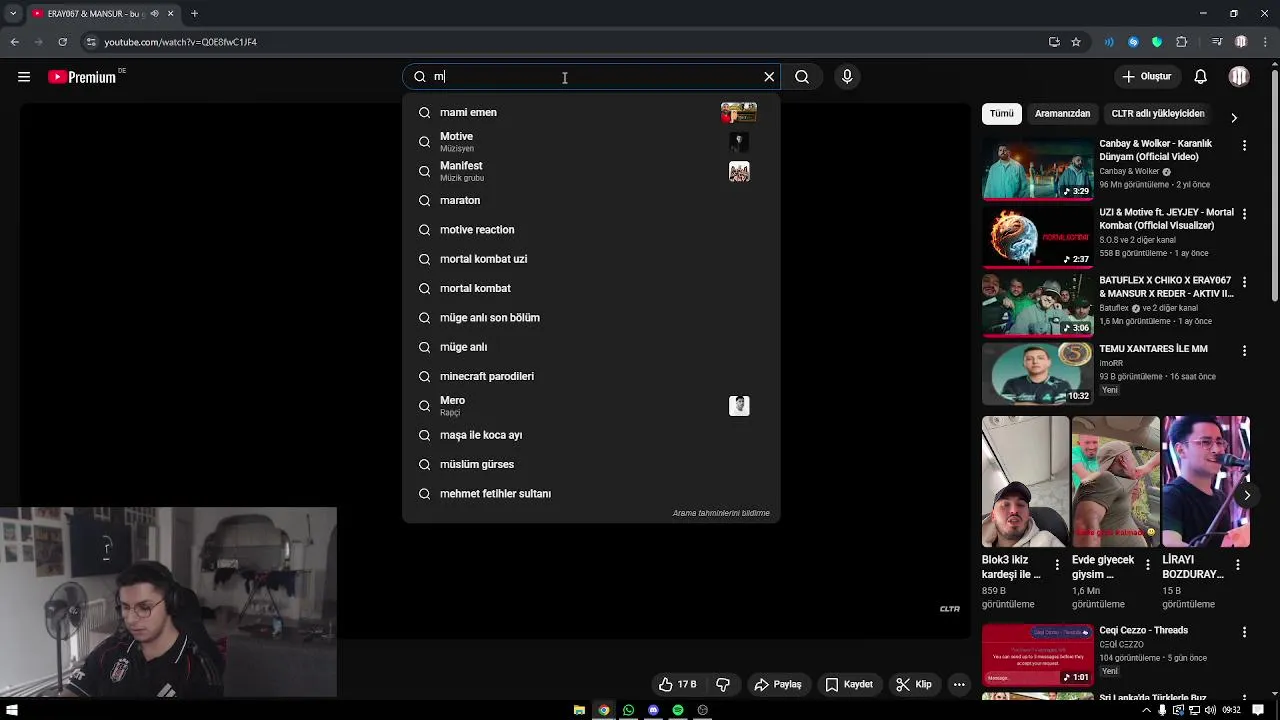Image resolution: width=1280 pixels, height=720 pixels.
Task: Dislike the video
Action: click(723, 684)
